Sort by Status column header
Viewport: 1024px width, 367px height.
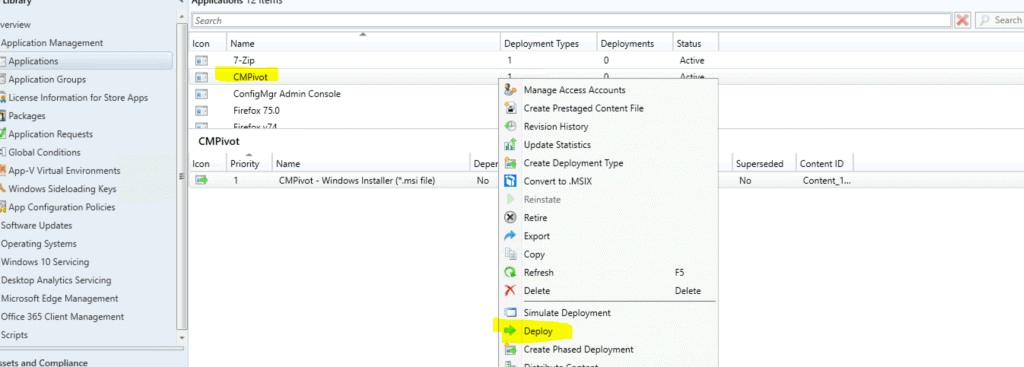696,44
